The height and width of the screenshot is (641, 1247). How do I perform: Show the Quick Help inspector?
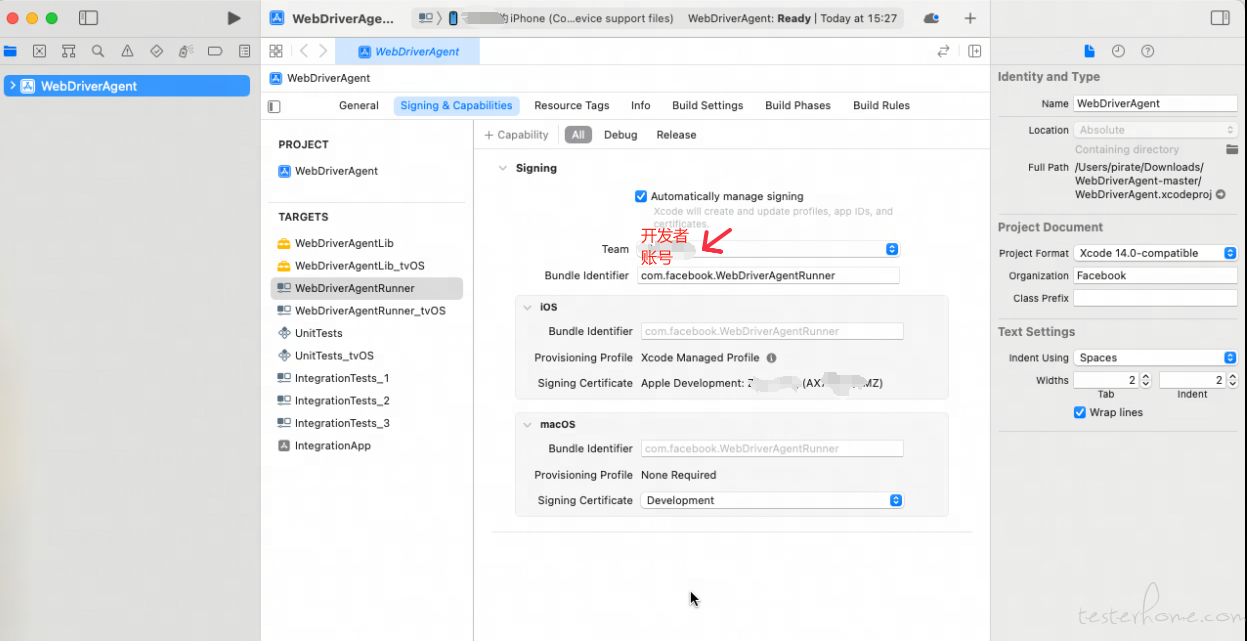coord(1148,51)
